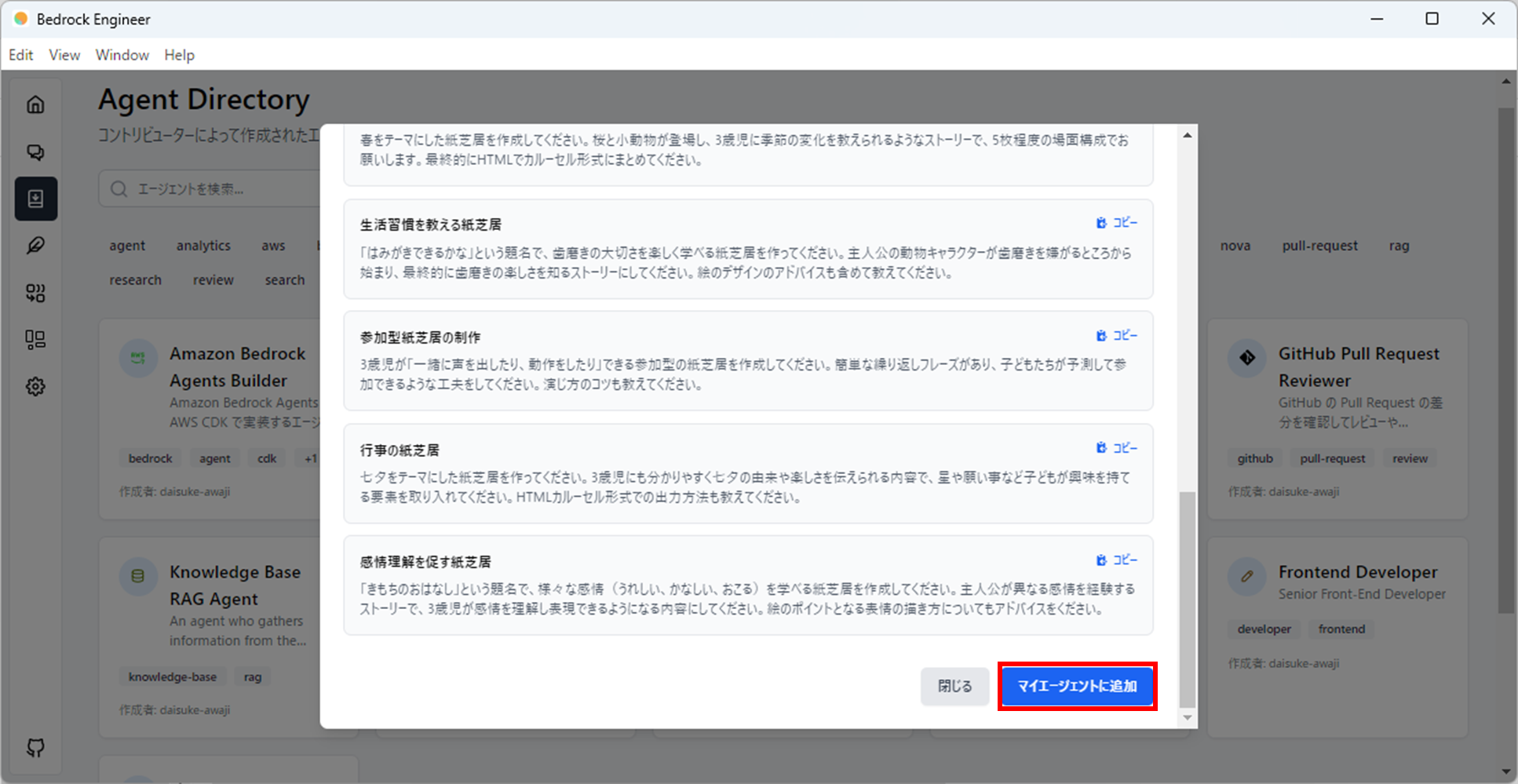Click the GitHub Pull Request Reviewer icon

tap(1247, 358)
